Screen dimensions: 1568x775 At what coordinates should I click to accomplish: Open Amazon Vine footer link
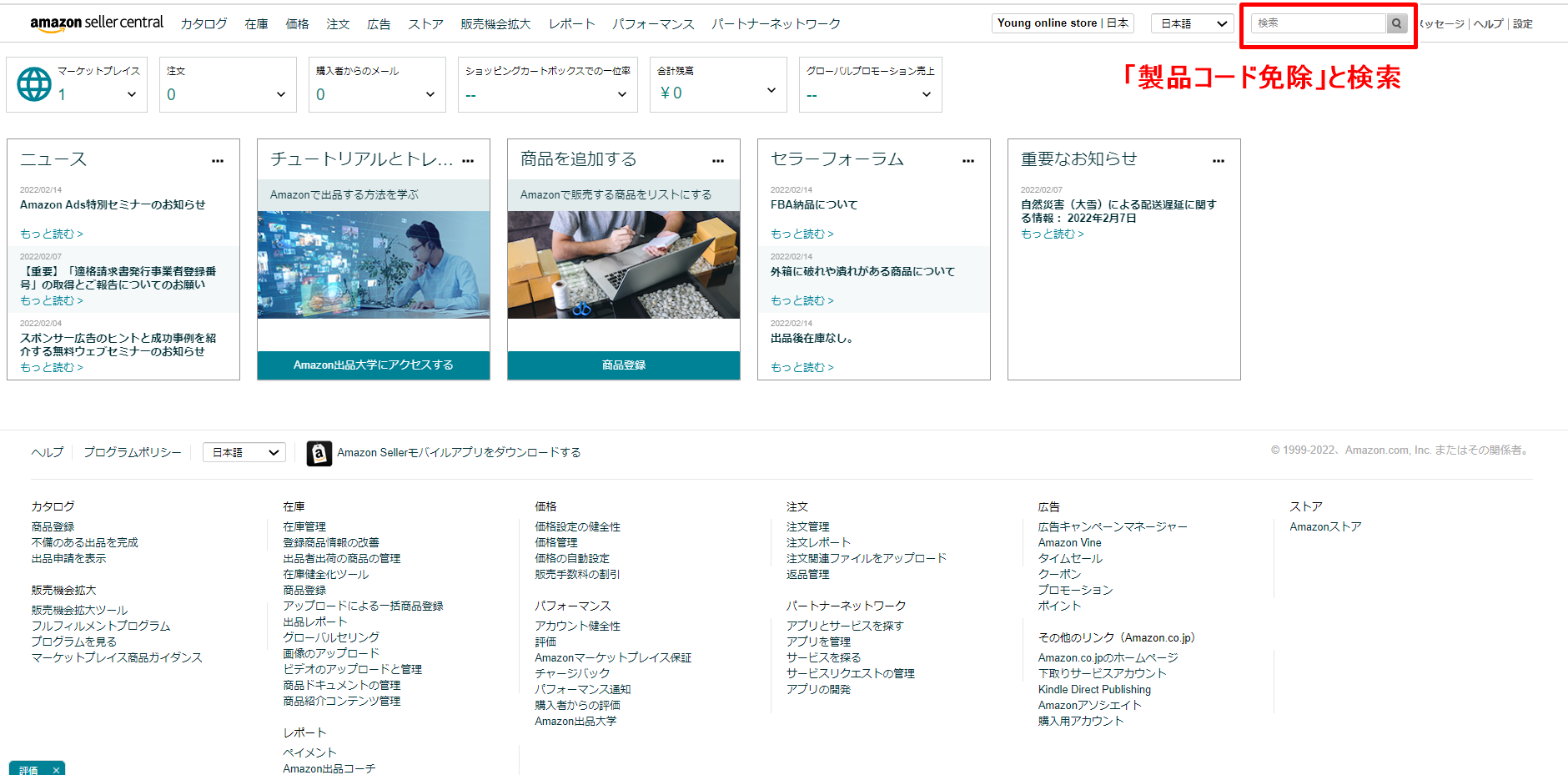point(1069,543)
